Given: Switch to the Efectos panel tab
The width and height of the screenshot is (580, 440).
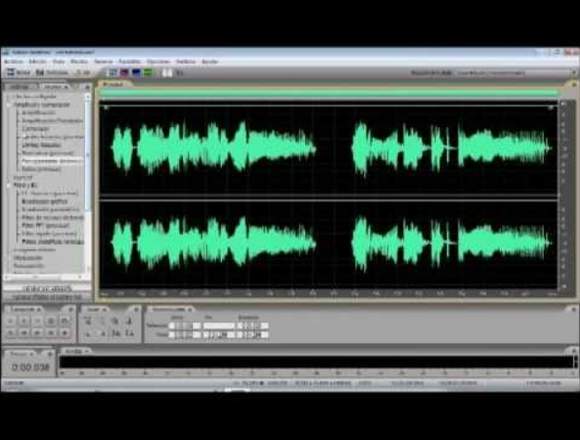Looking at the screenshot, I should pos(55,87).
